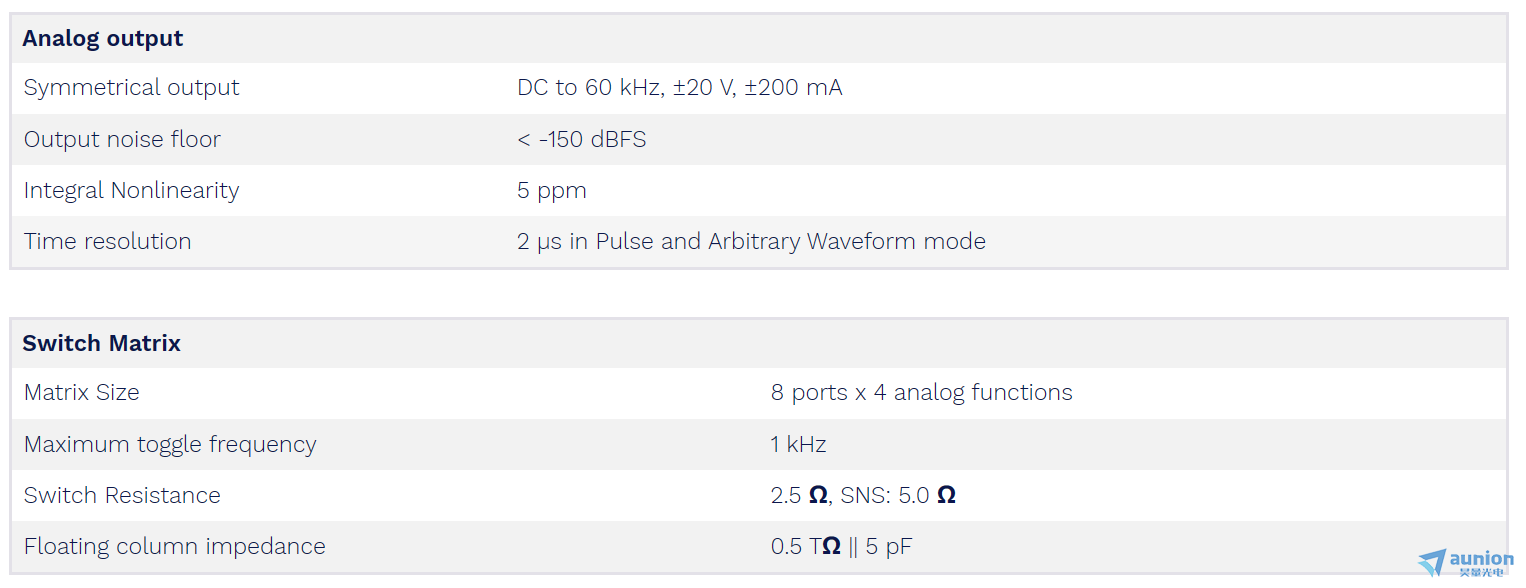Select the Floating column impedance label

175,547
